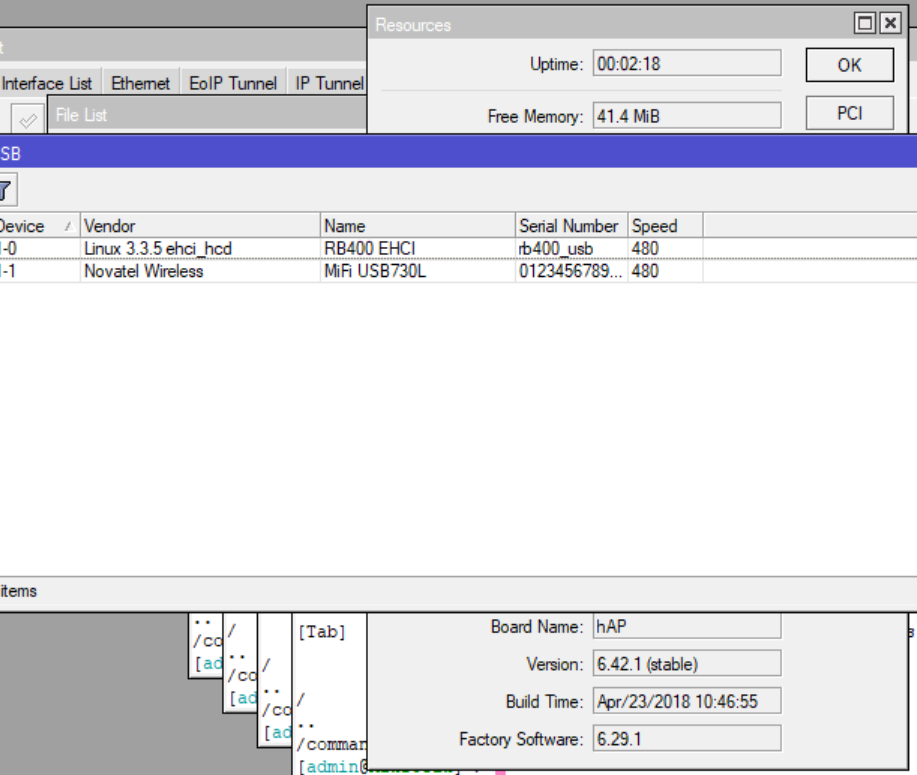This screenshot has width=917, height=775.
Task: Open the EoIP Tunnel tab
Action: (232, 83)
